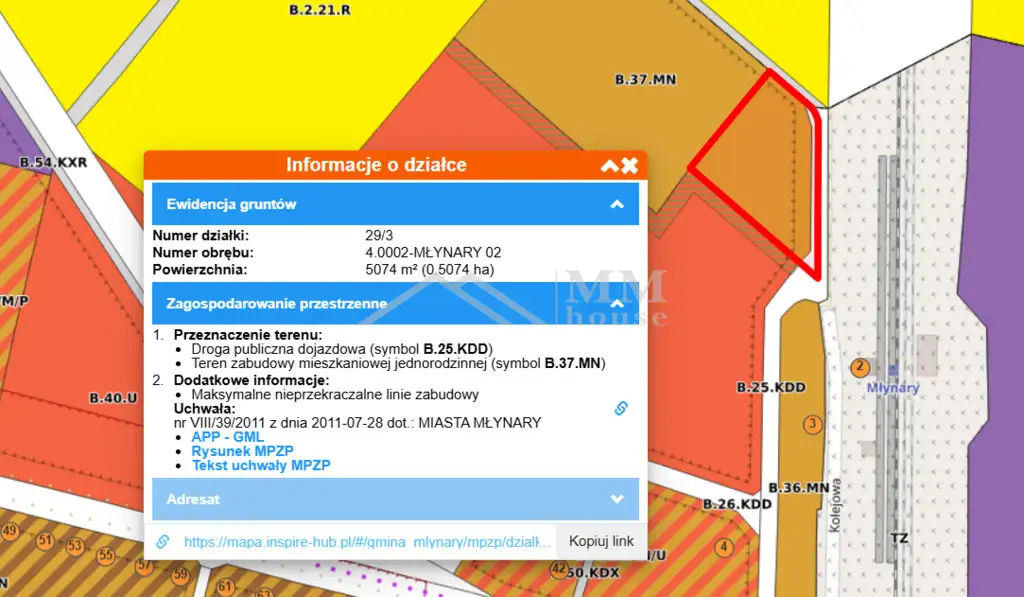Click the link icon left of the URL

tap(163, 541)
